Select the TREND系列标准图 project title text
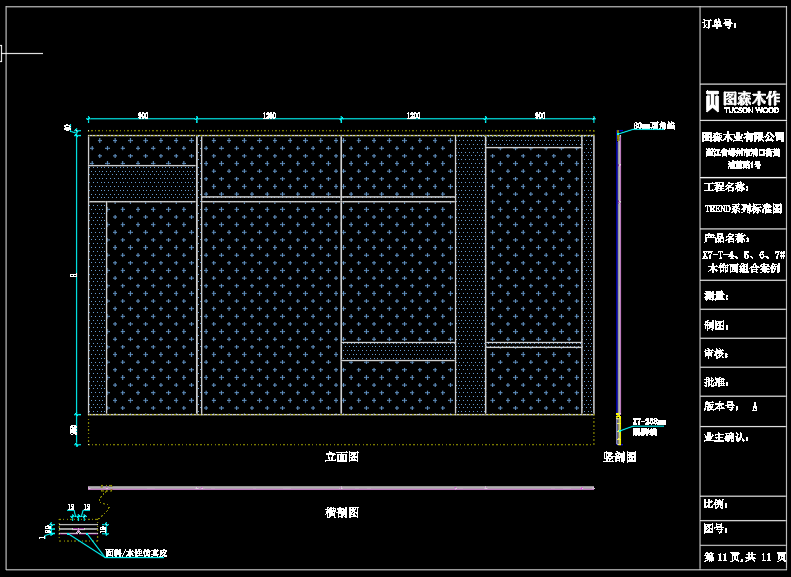This screenshot has width=791, height=577. (743, 210)
